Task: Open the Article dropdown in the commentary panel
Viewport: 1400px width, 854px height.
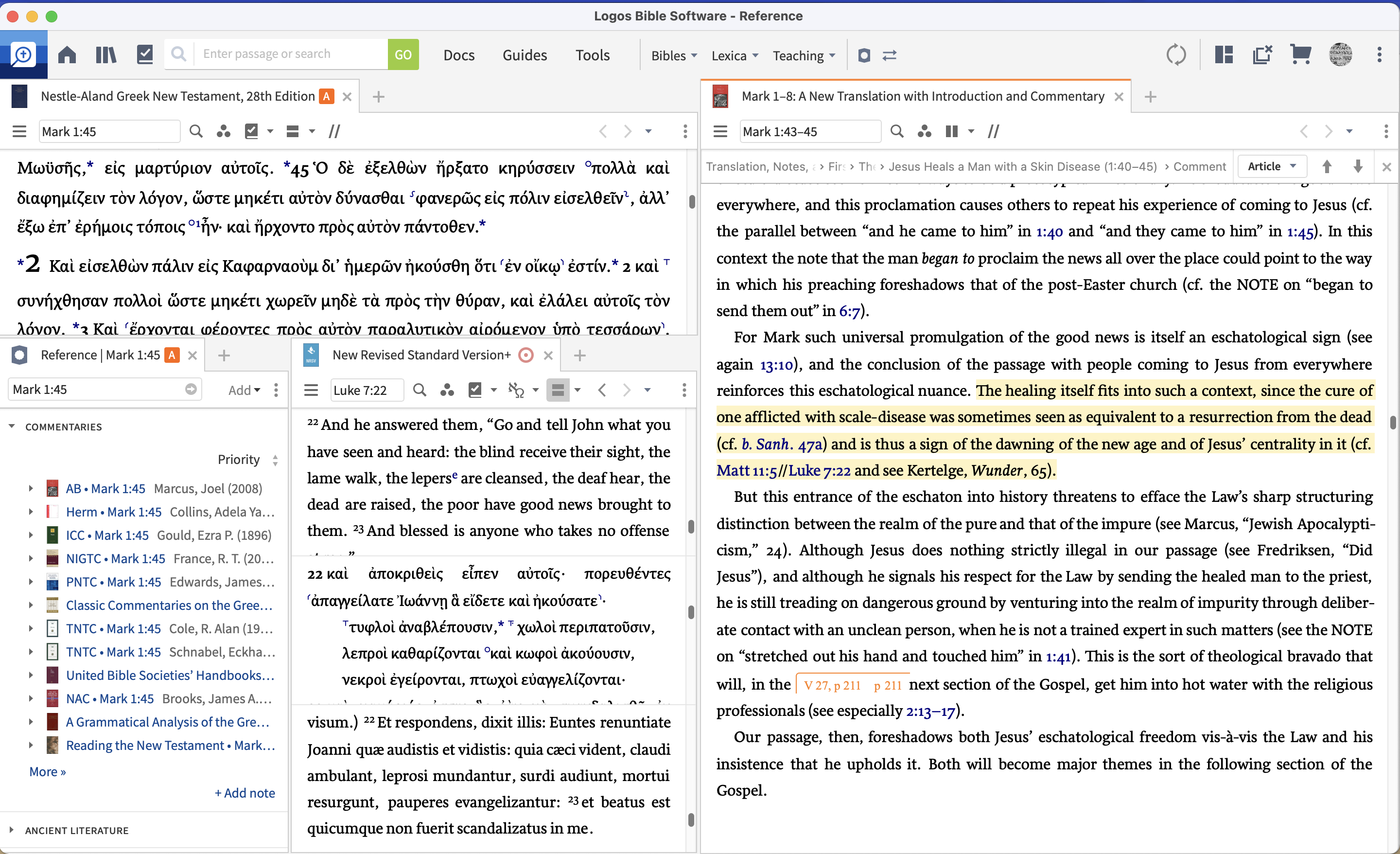Action: [x=1272, y=166]
